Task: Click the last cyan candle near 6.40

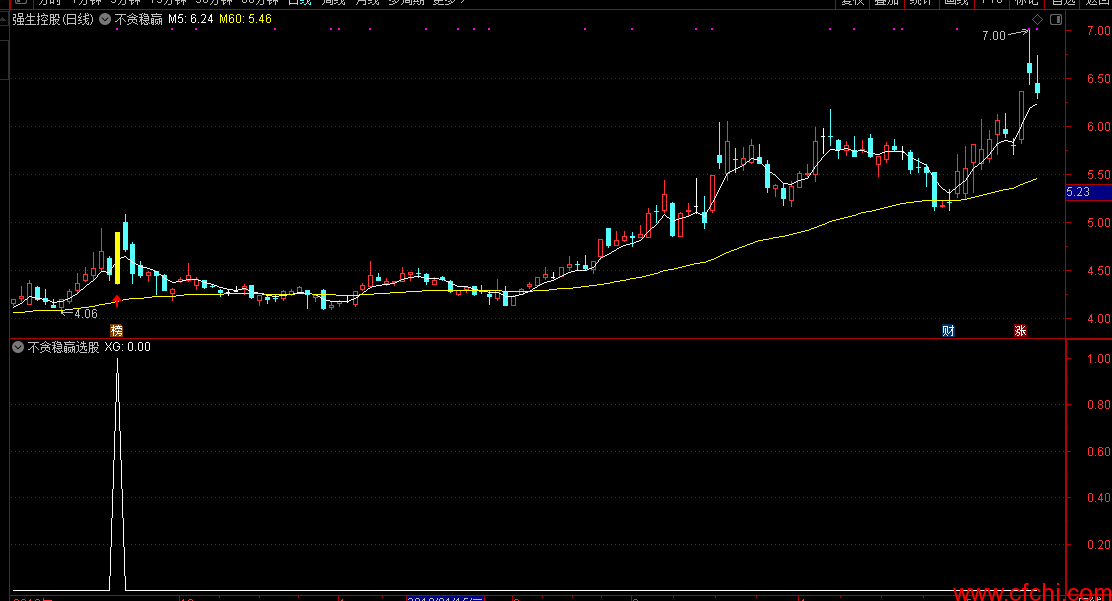Action: [x=1038, y=88]
